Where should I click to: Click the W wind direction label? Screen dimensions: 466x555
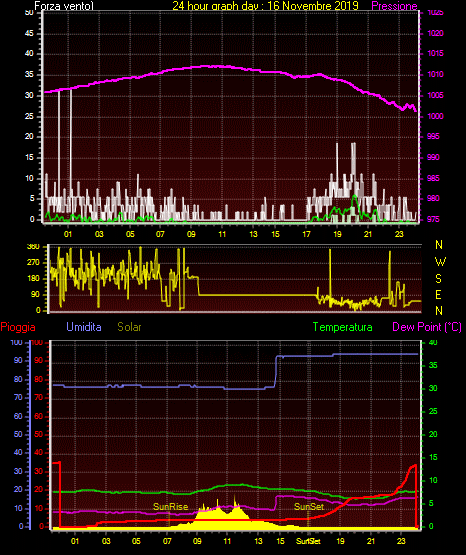point(440,262)
